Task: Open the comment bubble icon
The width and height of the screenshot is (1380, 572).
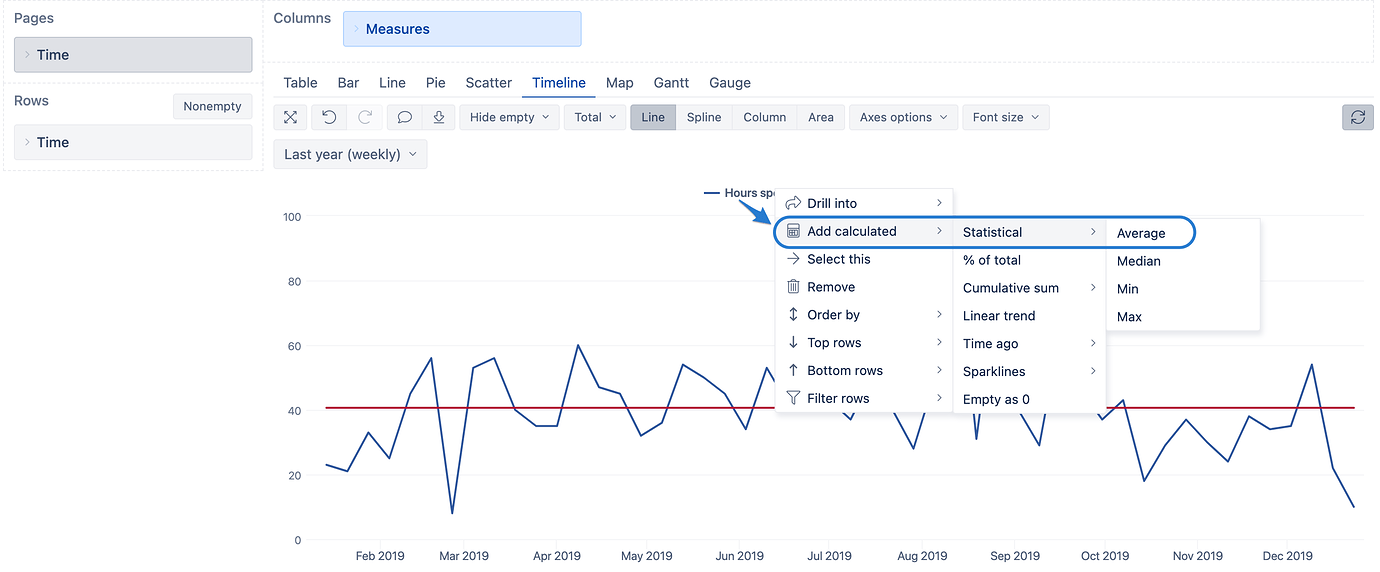Action: coord(405,117)
